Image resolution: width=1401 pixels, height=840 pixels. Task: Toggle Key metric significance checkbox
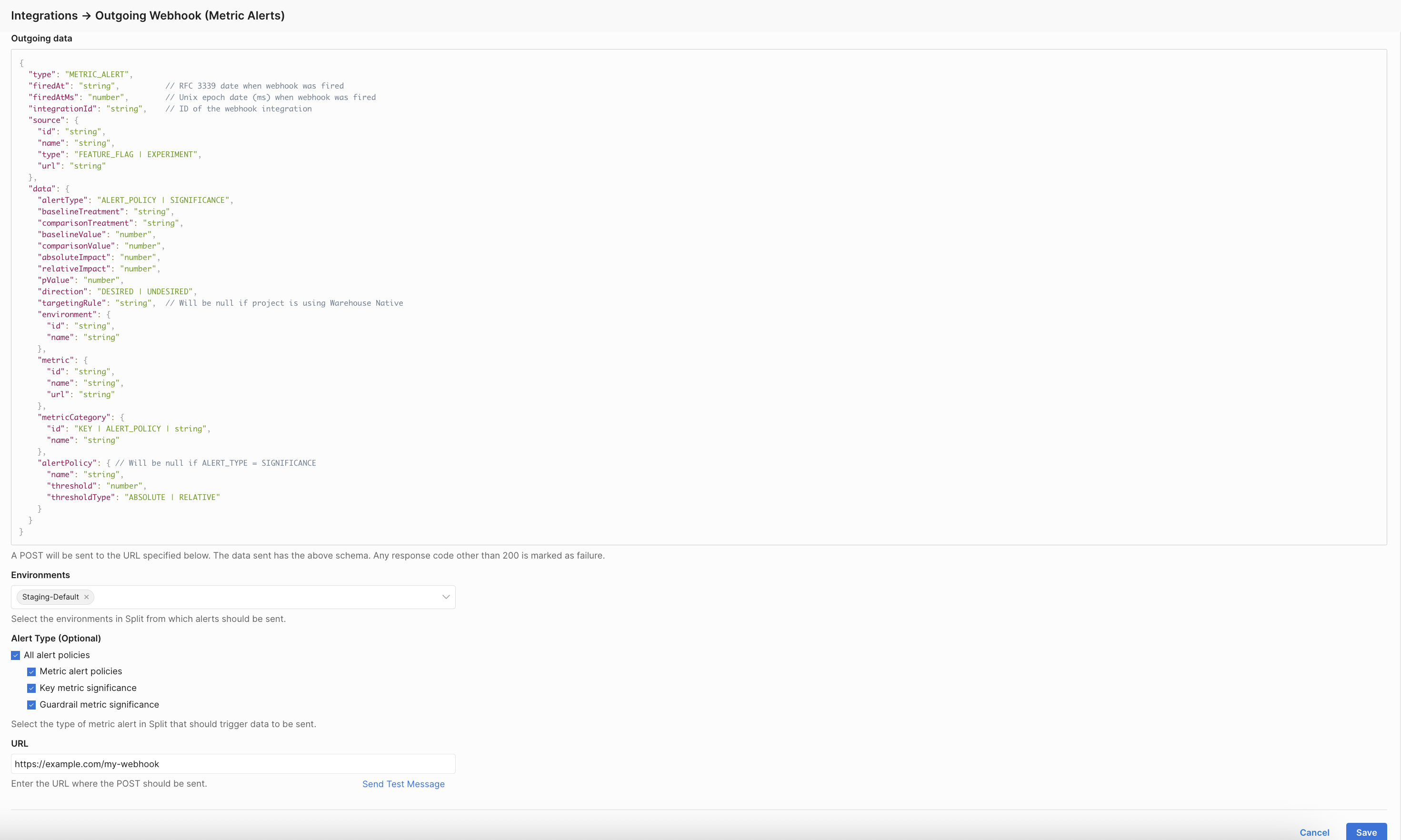pos(31,688)
